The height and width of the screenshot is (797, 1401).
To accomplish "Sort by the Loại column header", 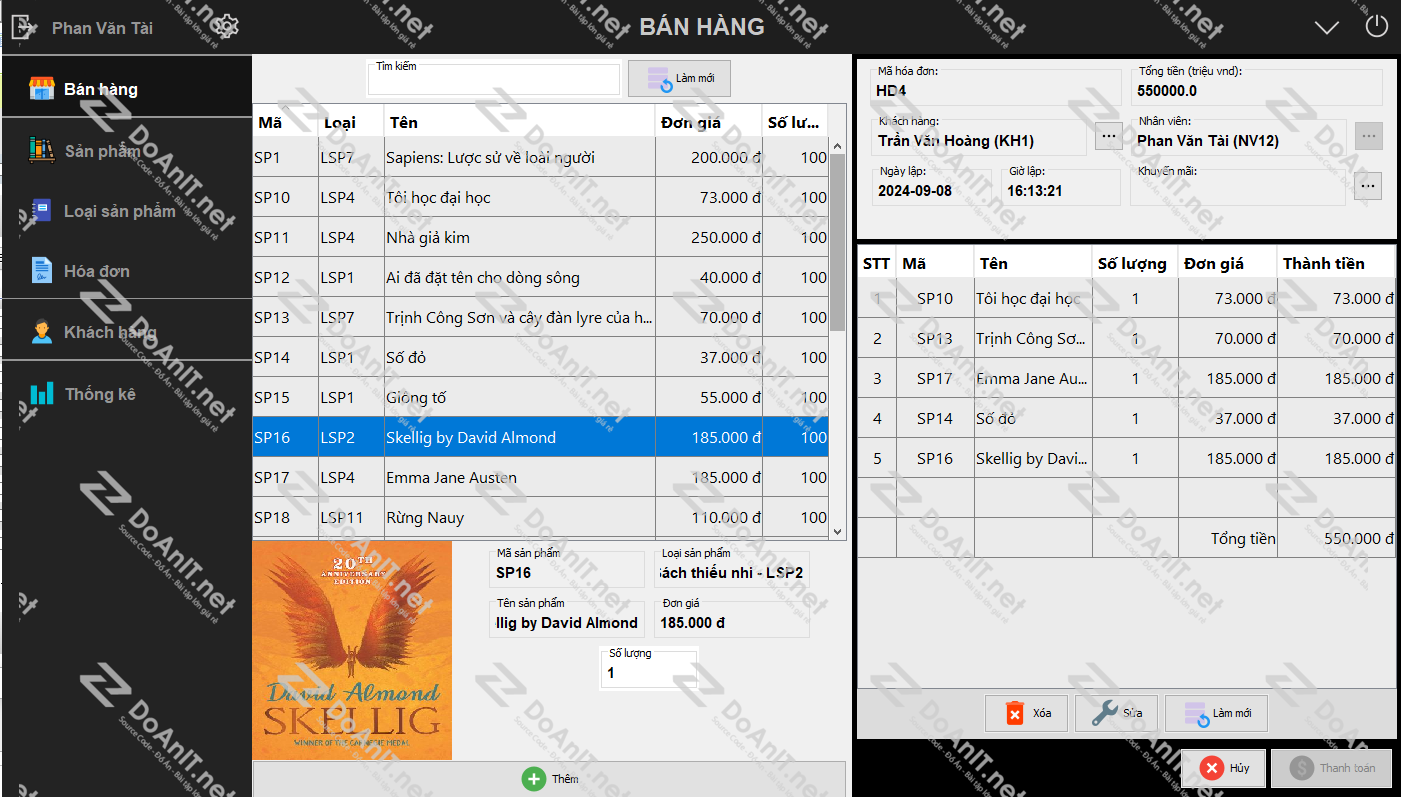I will tap(351, 122).
